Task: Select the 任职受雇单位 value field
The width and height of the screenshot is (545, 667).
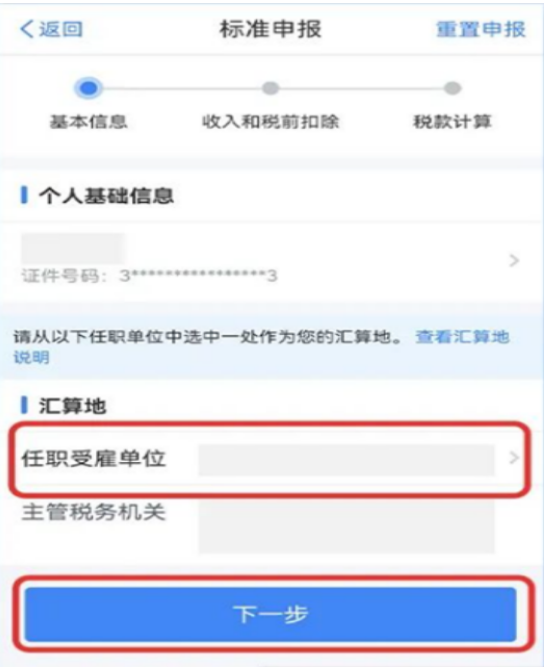Action: [x=347, y=460]
